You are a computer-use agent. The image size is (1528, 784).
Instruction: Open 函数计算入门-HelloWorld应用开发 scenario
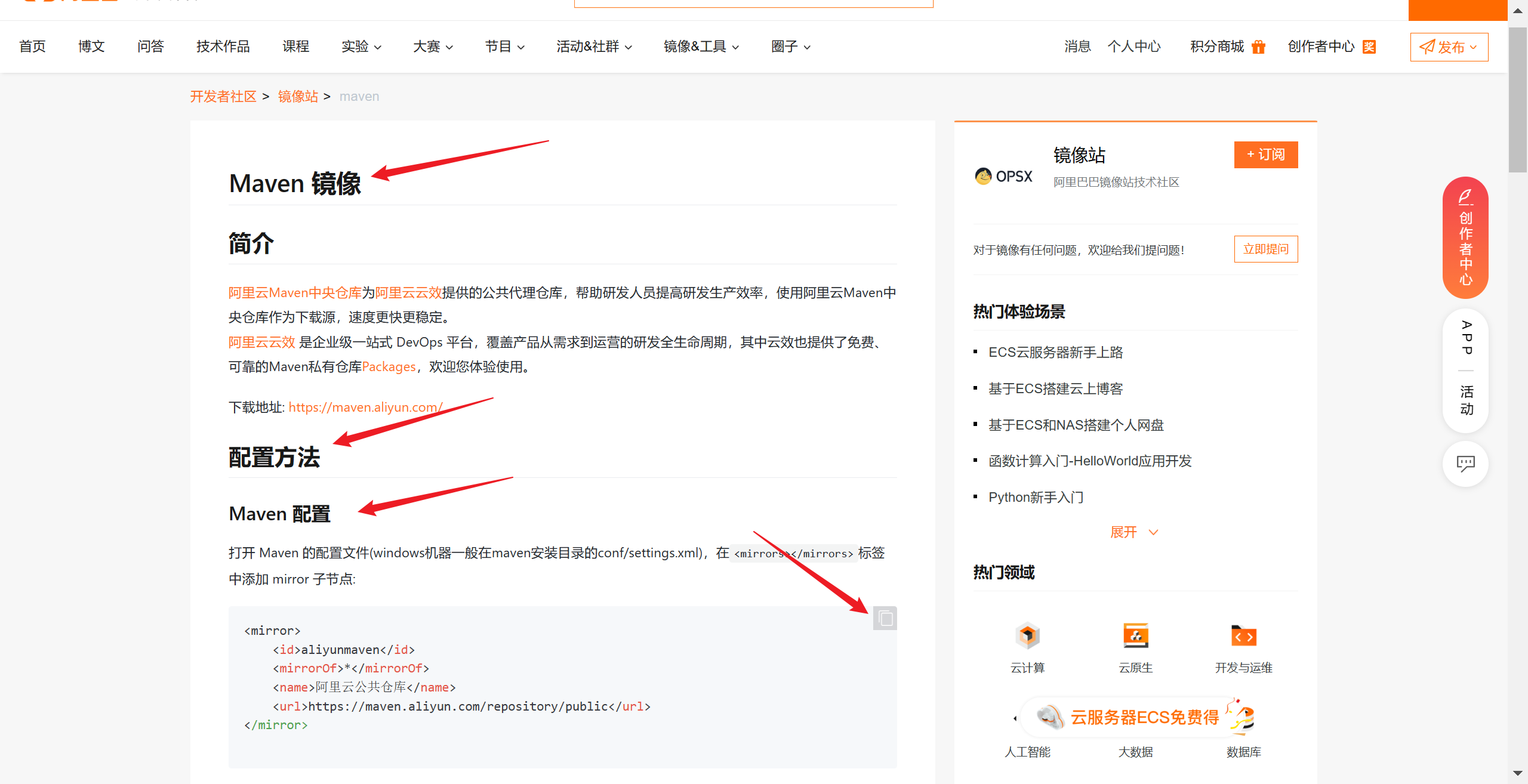[1090, 461]
